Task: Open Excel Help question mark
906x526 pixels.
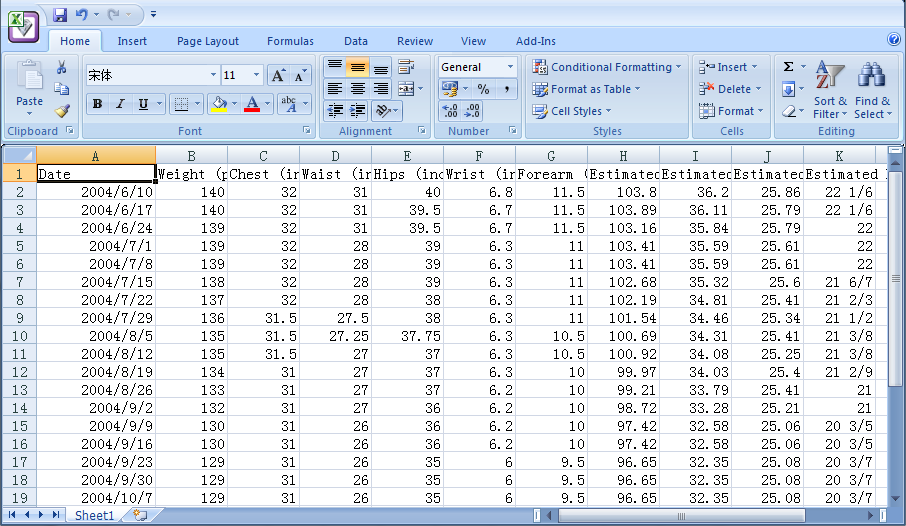Action: point(893,39)
